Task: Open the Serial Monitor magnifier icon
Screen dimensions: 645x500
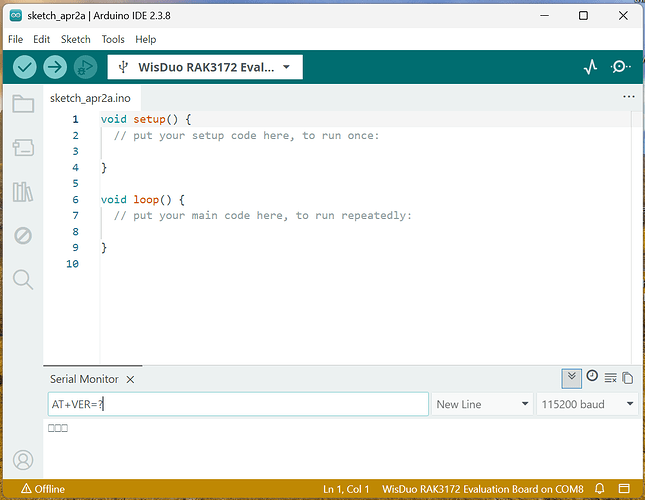Action: 621,67
